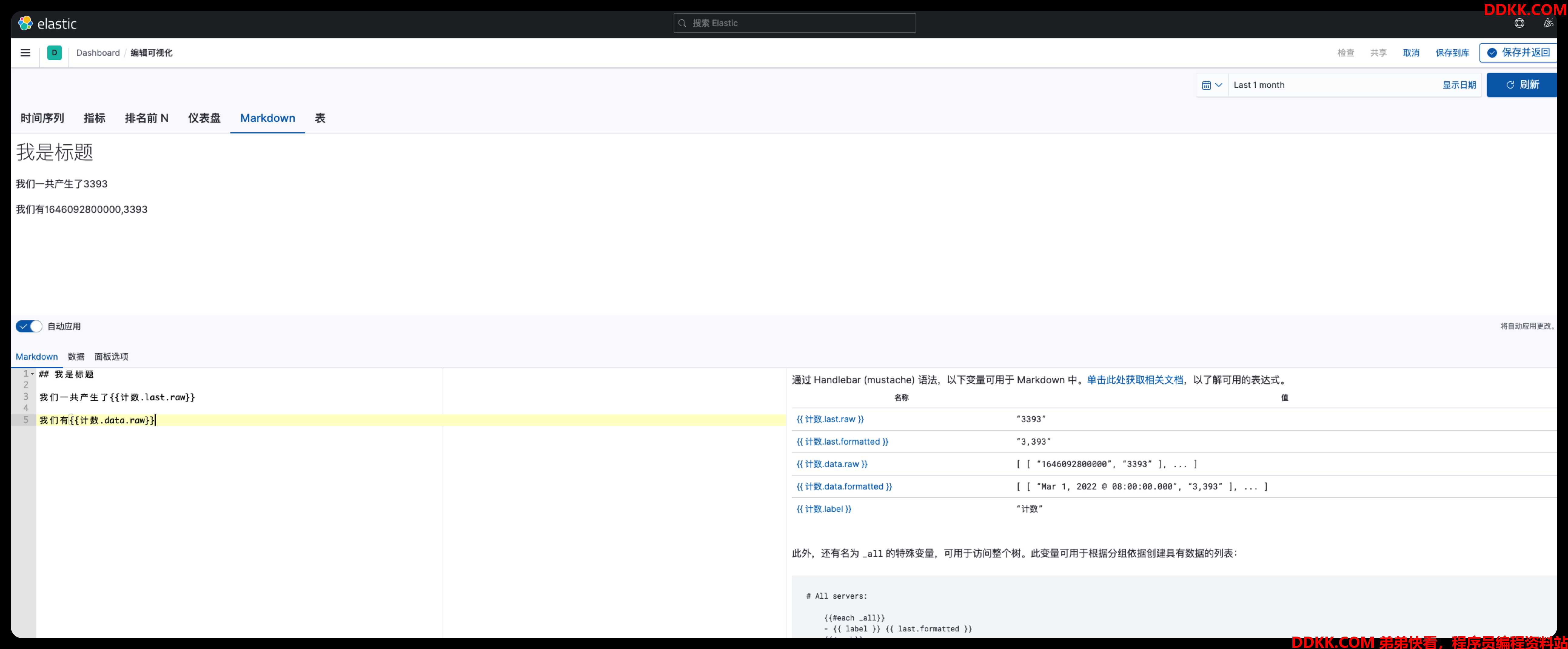Click the 值 column header
The height and width of the screenshot is (649, 1568).
1284,398
